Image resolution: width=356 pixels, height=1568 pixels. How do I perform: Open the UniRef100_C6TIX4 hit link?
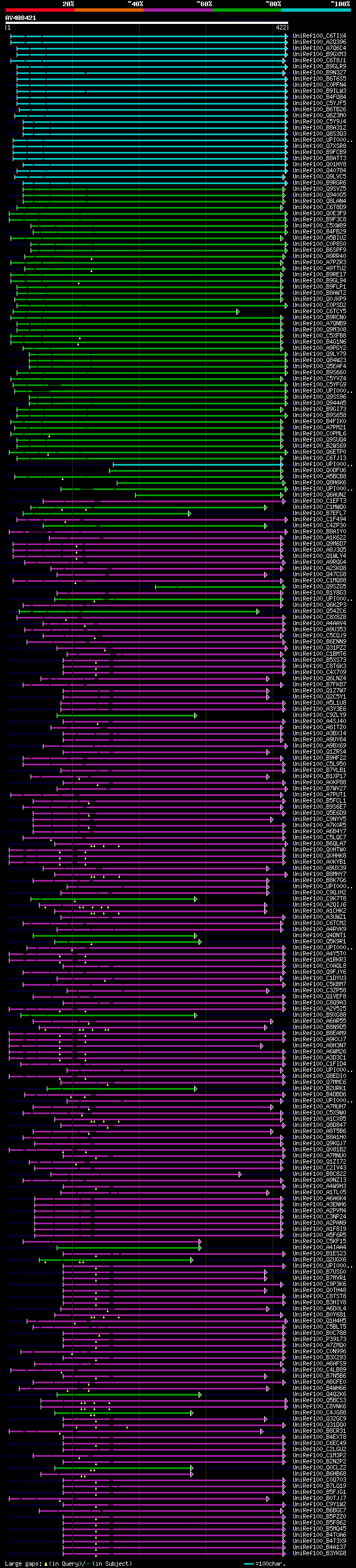(319, 36)
